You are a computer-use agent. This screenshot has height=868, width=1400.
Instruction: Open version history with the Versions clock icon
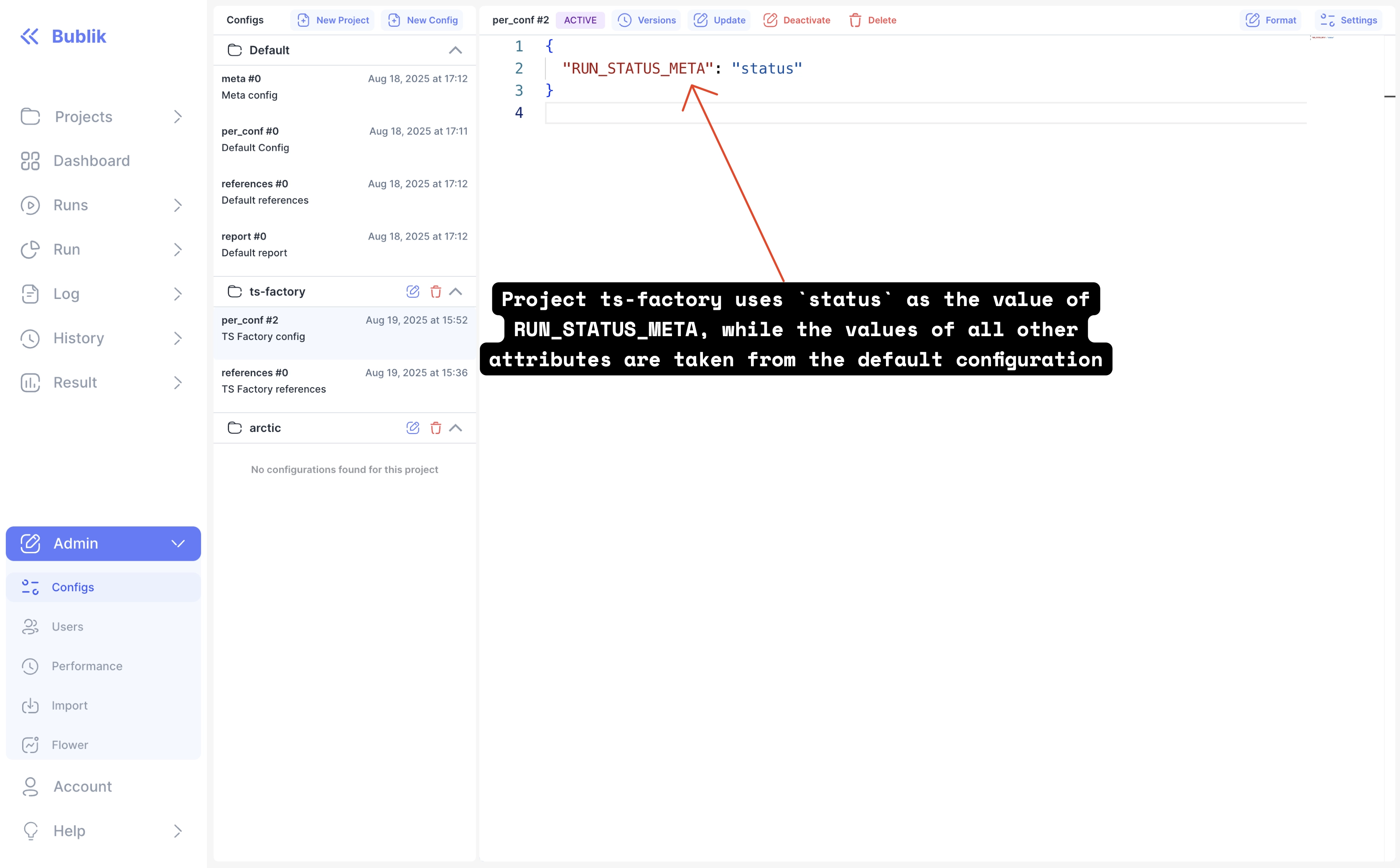click(x=625, y=20)
